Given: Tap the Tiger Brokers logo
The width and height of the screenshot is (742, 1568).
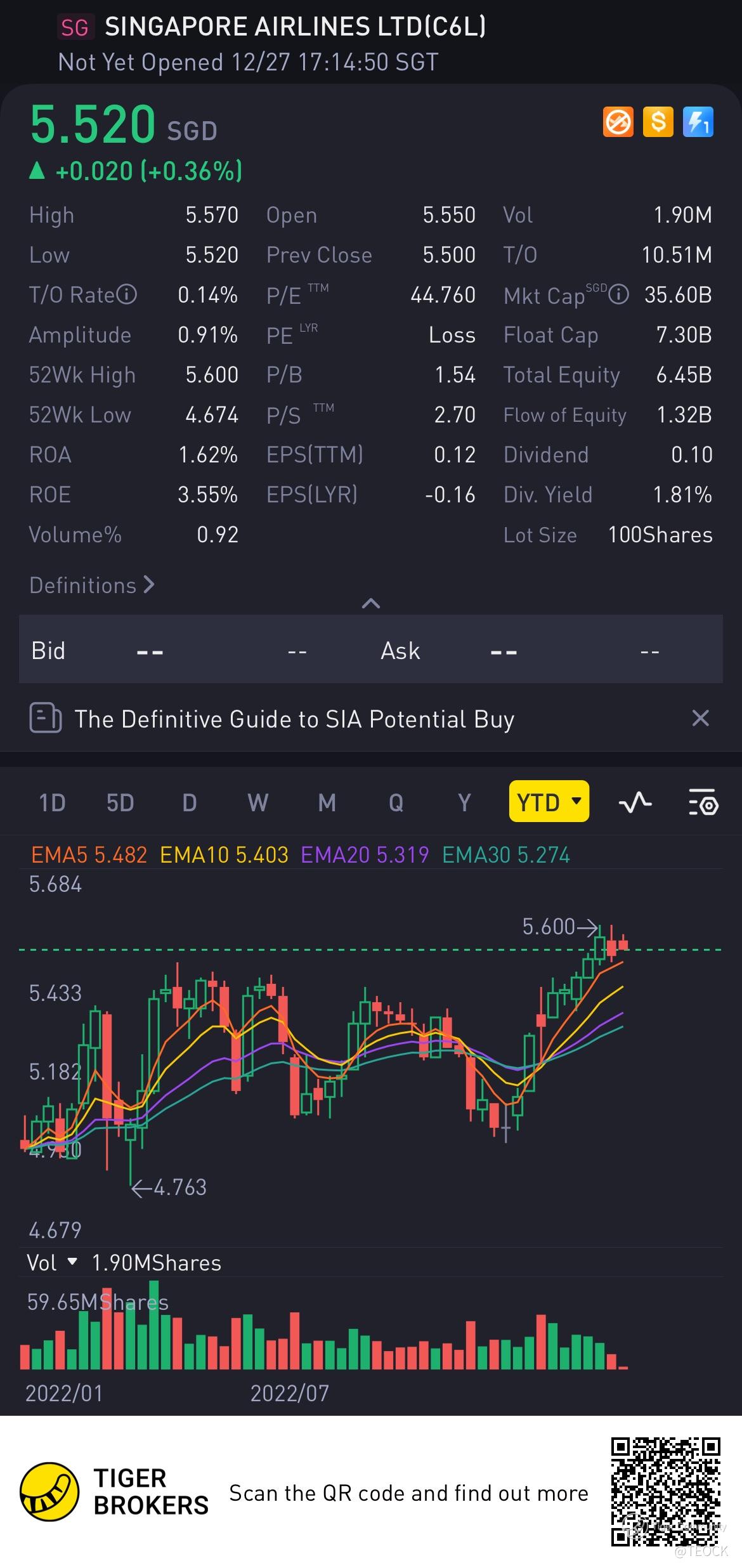Looking at the screenshot, I should [x=49, y=1492].
